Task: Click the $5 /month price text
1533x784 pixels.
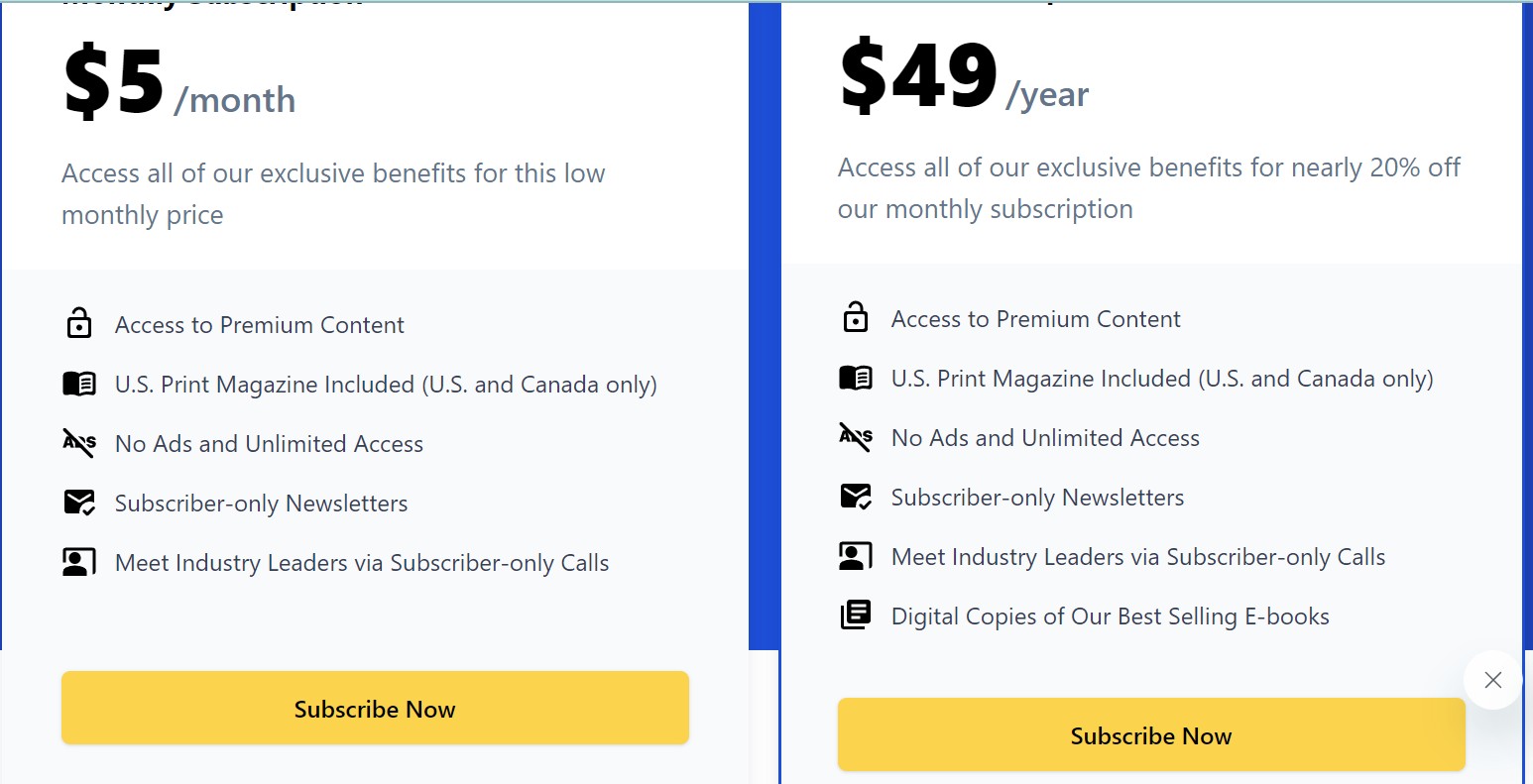Action: (x=179, y=84)
